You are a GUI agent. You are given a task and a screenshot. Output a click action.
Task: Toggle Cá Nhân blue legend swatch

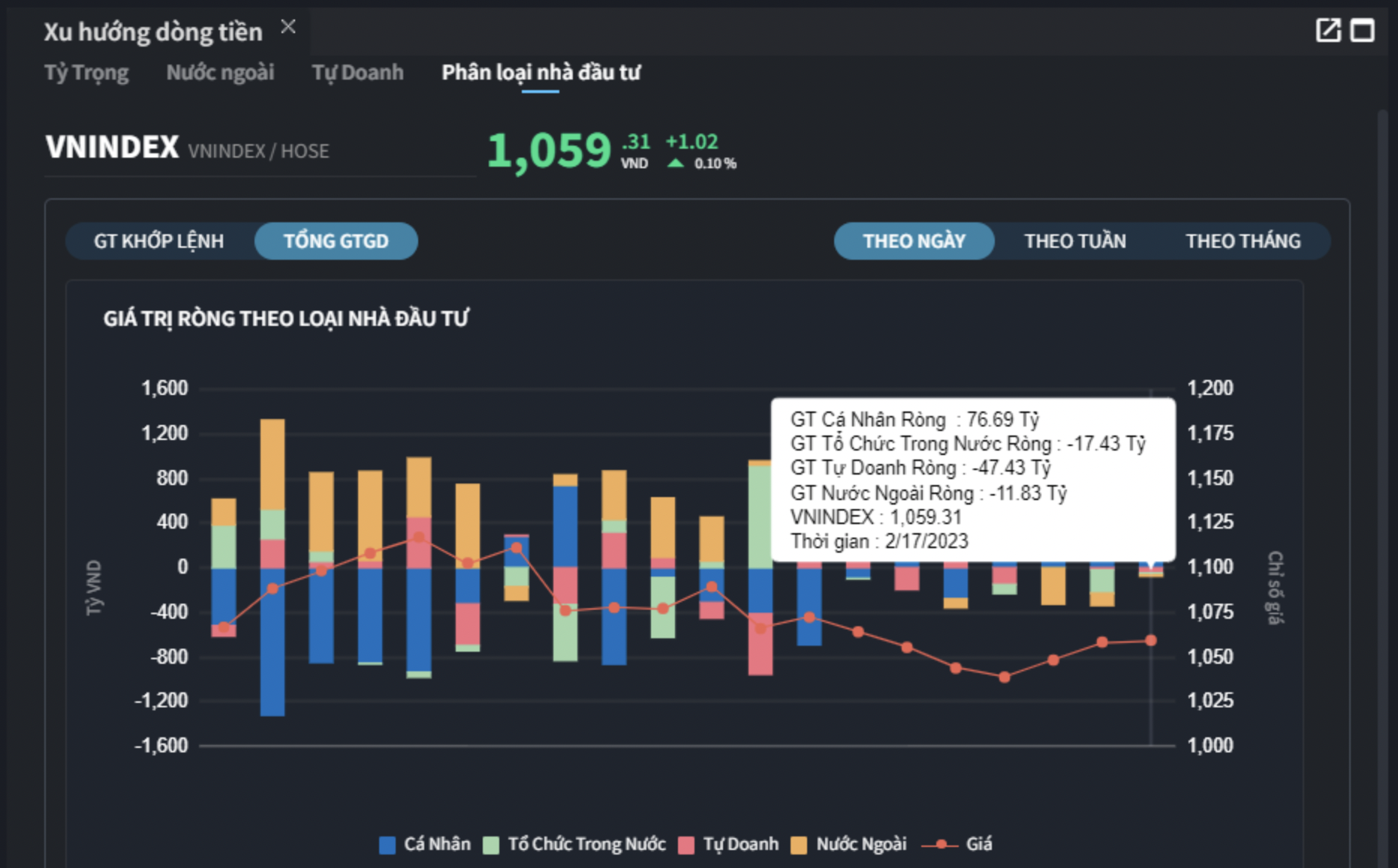click(x=387, y=845)
